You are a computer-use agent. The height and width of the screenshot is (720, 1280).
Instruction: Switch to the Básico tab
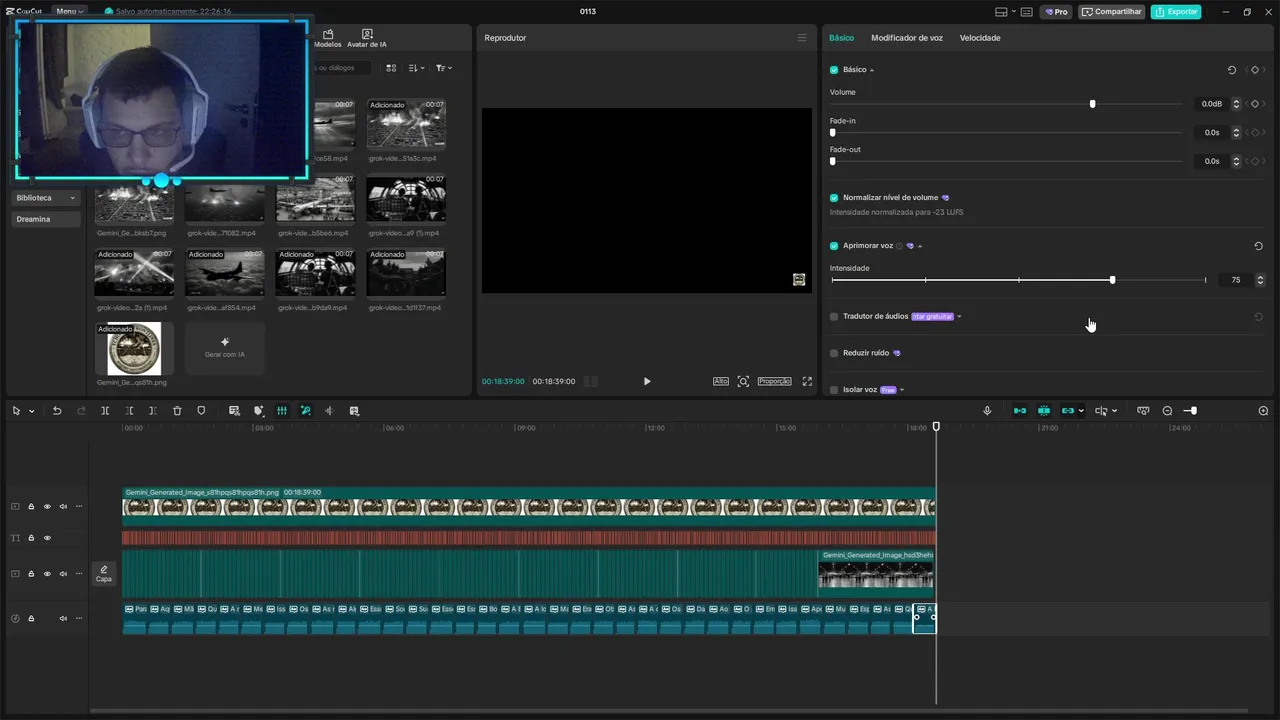pos(842,38)
